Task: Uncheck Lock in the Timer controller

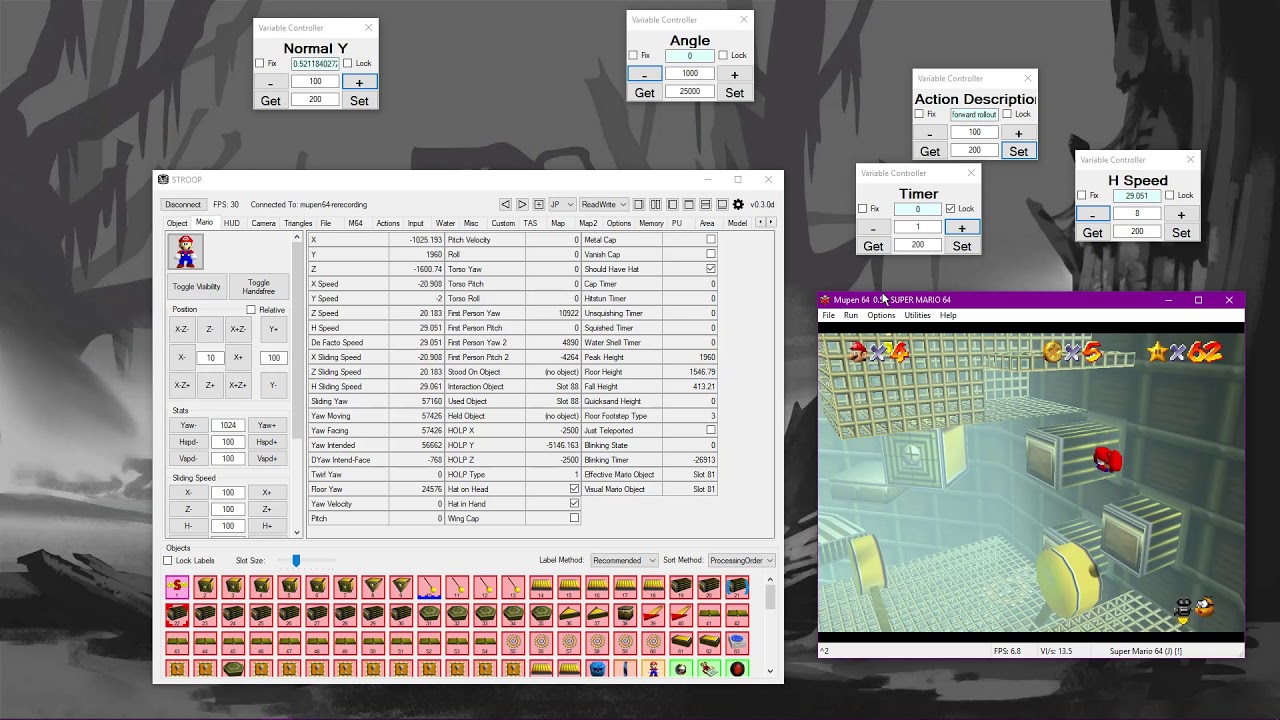Action: click(x=950, y=209)
